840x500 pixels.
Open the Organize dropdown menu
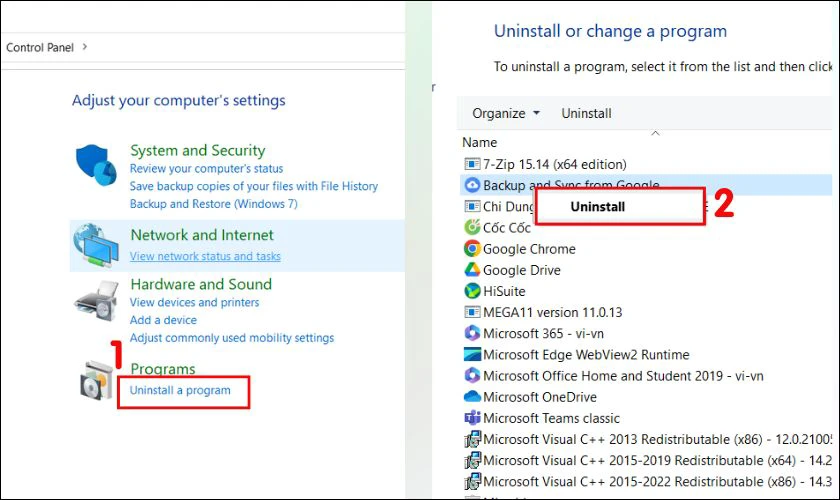coord(505,114)
